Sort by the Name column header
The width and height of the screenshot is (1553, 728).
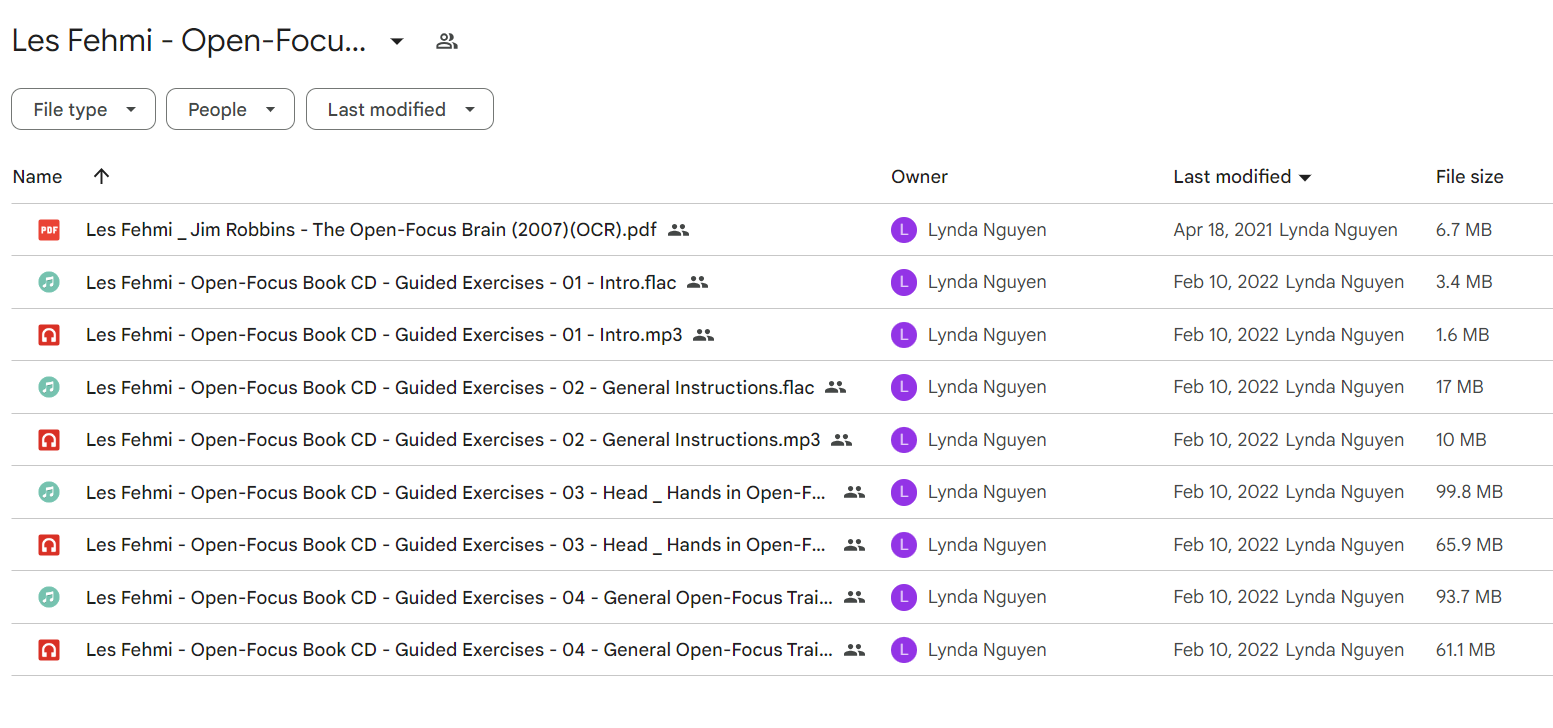point(37,177)
